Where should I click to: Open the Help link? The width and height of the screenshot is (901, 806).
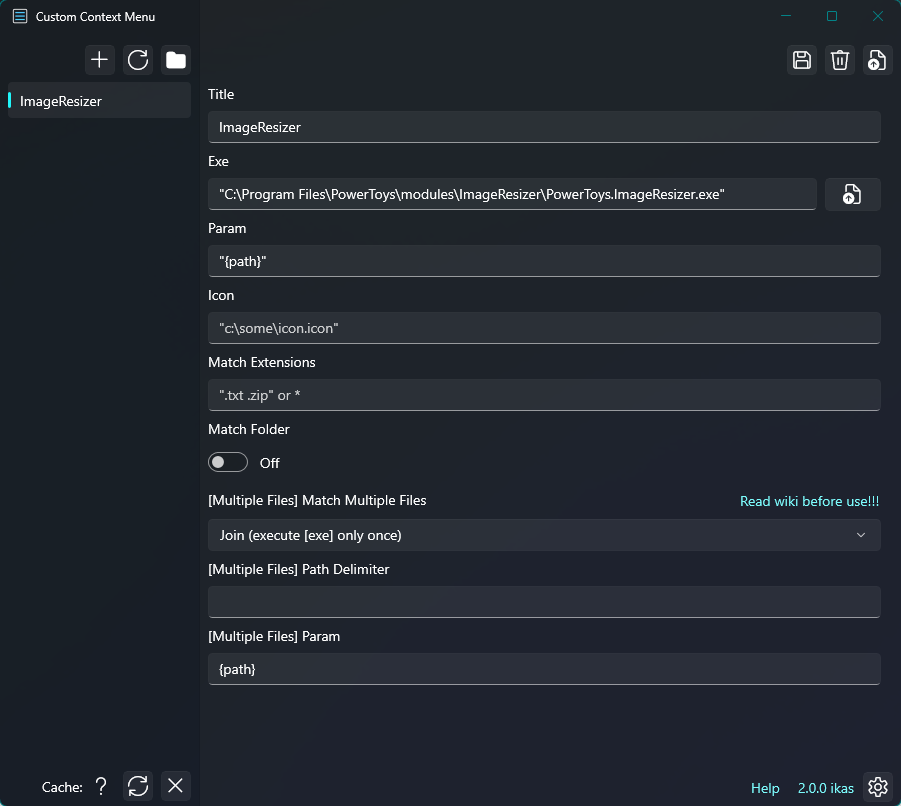tap(765, 788)
